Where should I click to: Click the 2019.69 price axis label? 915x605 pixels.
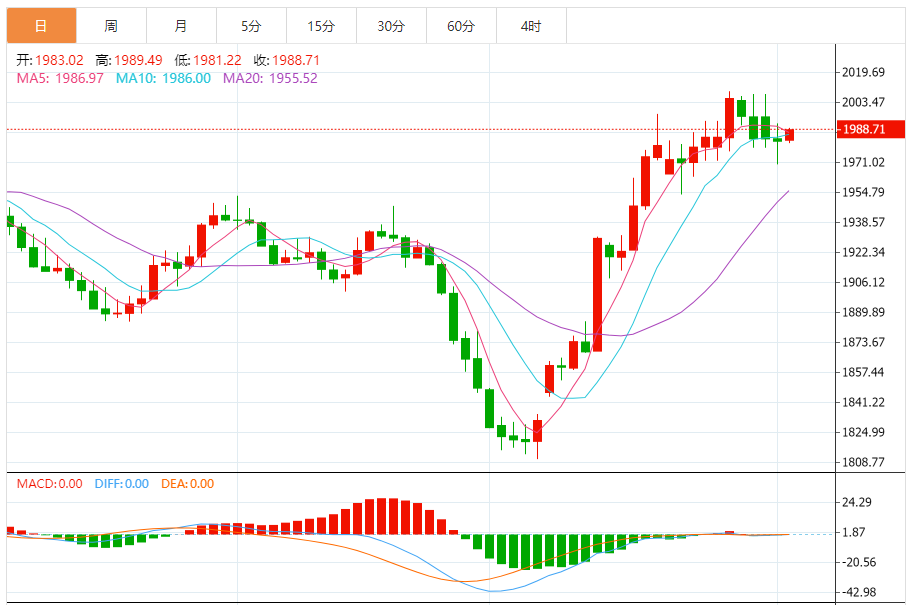tap(863, 72)
